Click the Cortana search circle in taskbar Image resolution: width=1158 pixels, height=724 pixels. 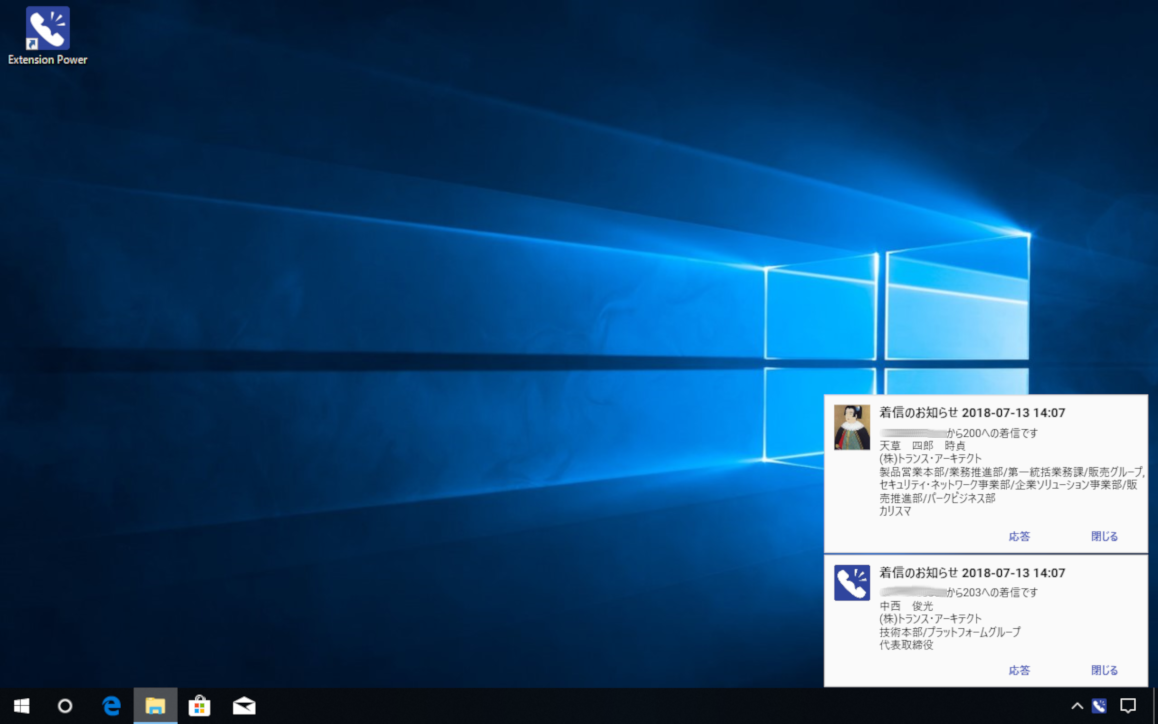65,706
